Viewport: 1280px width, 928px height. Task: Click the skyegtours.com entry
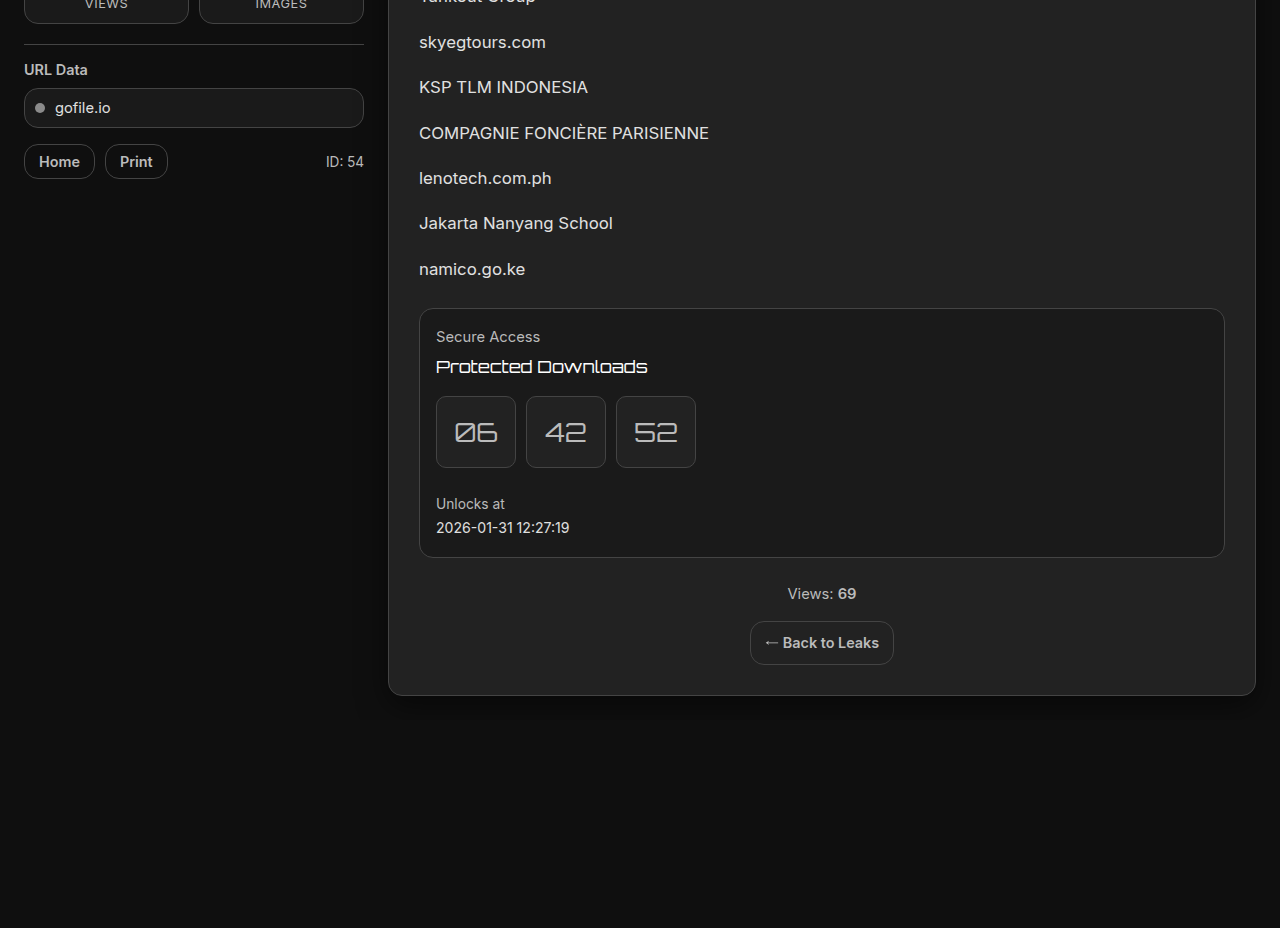pos(482,42)
